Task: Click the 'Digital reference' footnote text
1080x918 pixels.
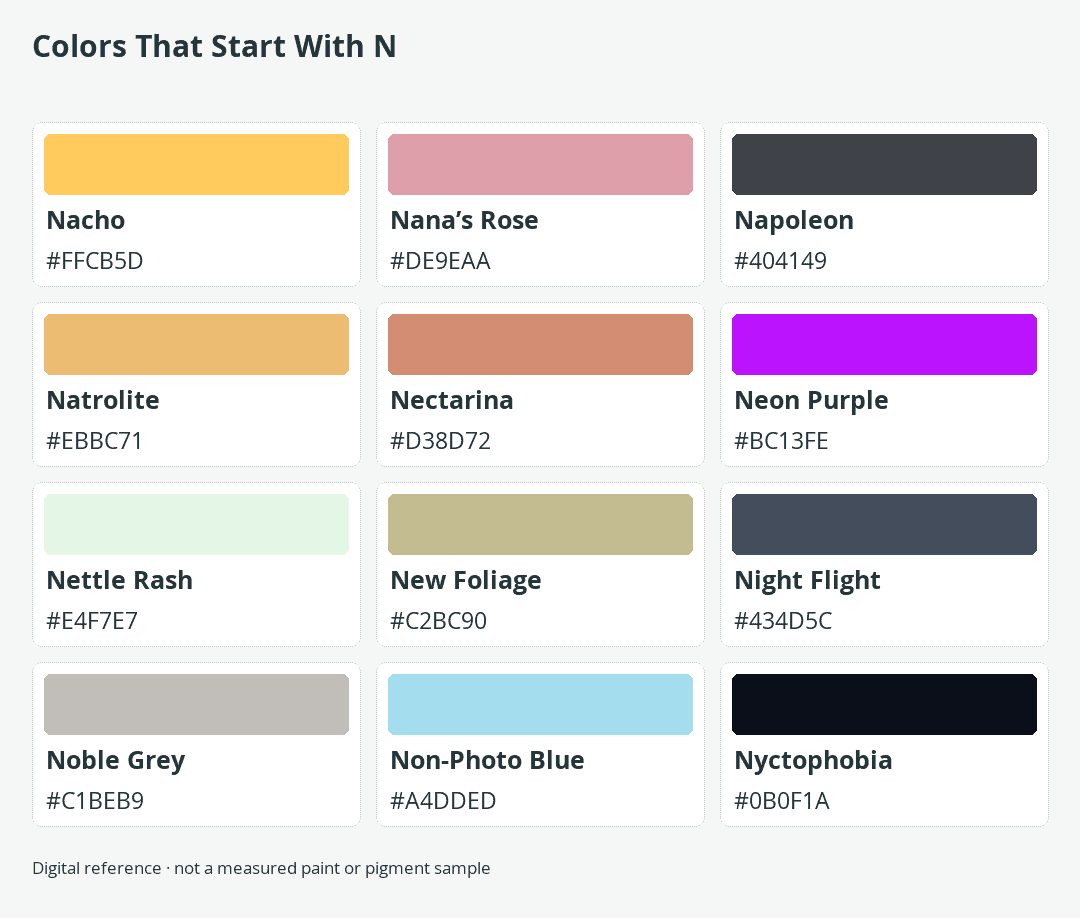Action: click(261, 868)
